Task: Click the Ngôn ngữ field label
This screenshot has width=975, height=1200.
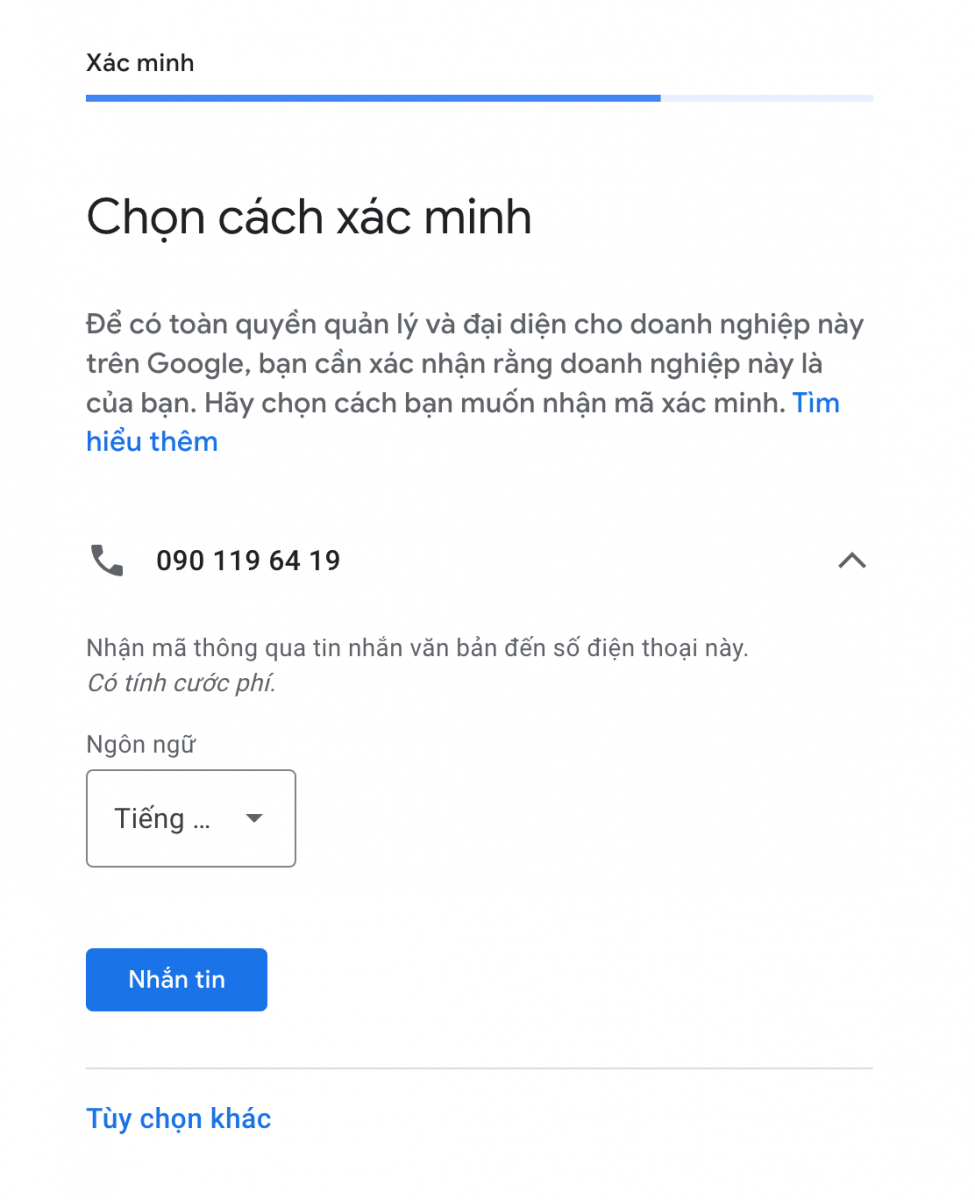Action: tap(141, 745)
